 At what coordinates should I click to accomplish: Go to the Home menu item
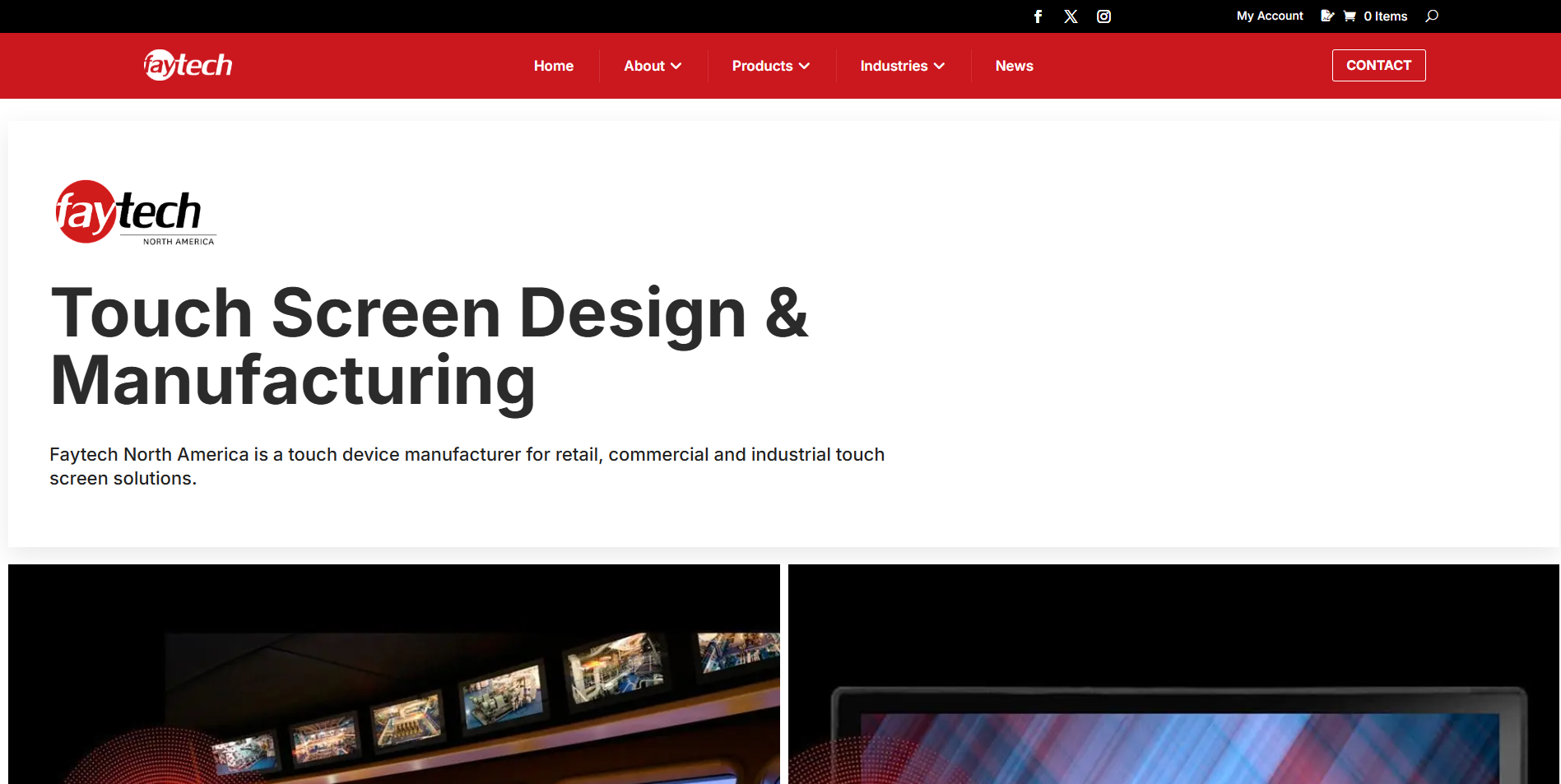click(x=553, y=66)
